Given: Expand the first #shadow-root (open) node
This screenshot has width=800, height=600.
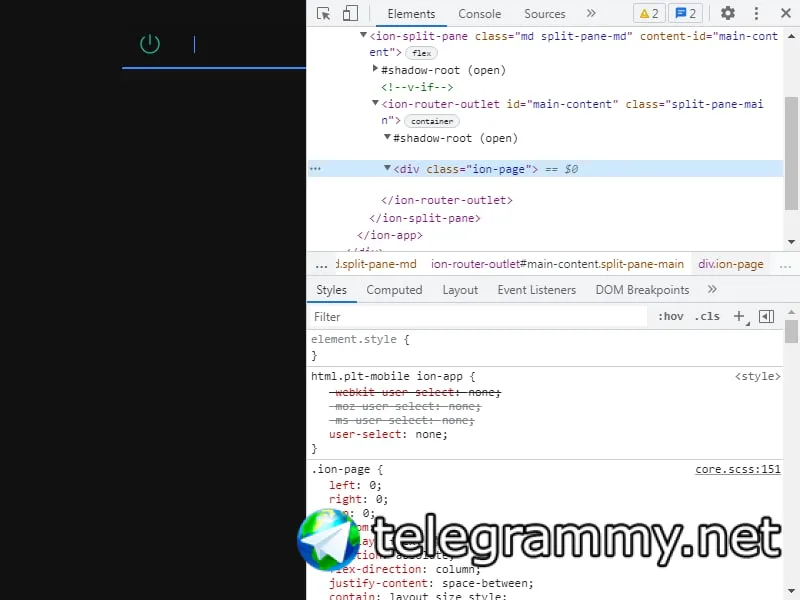Looking at the screenshot, I should click(375, 68).
